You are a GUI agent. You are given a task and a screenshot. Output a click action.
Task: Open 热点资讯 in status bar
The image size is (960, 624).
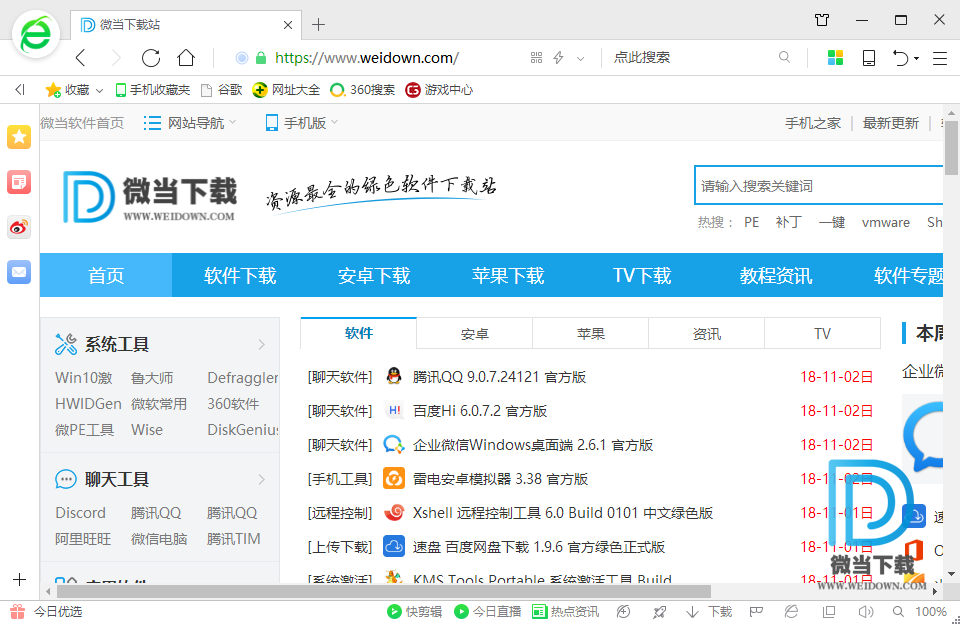click(566, 611)
